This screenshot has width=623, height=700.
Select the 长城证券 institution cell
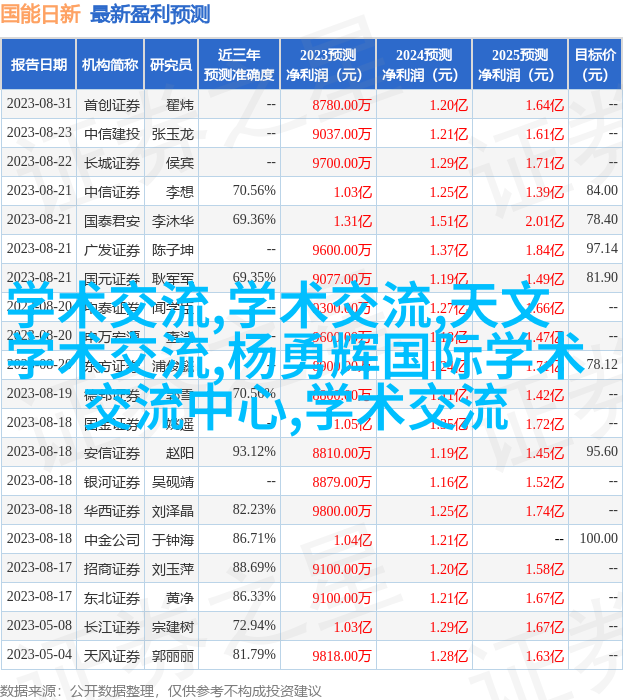tap(112, 163)
